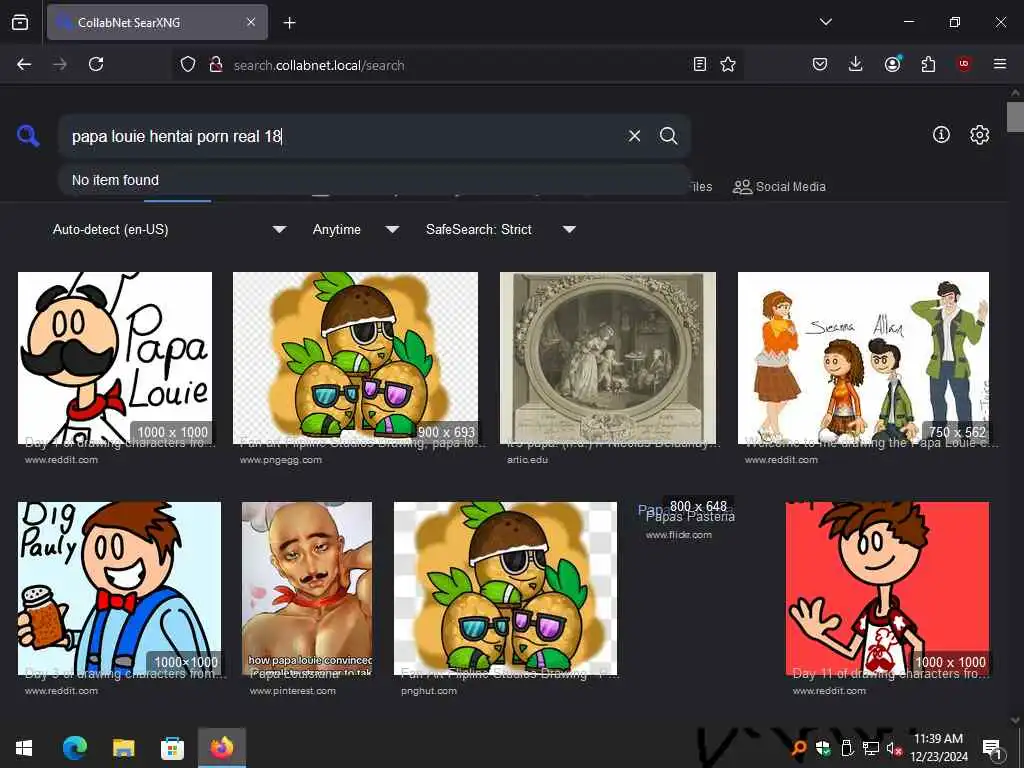Screen dimensions: 1024x768
Task: Open Windows Security from the system tray
Action: [822, 748]
